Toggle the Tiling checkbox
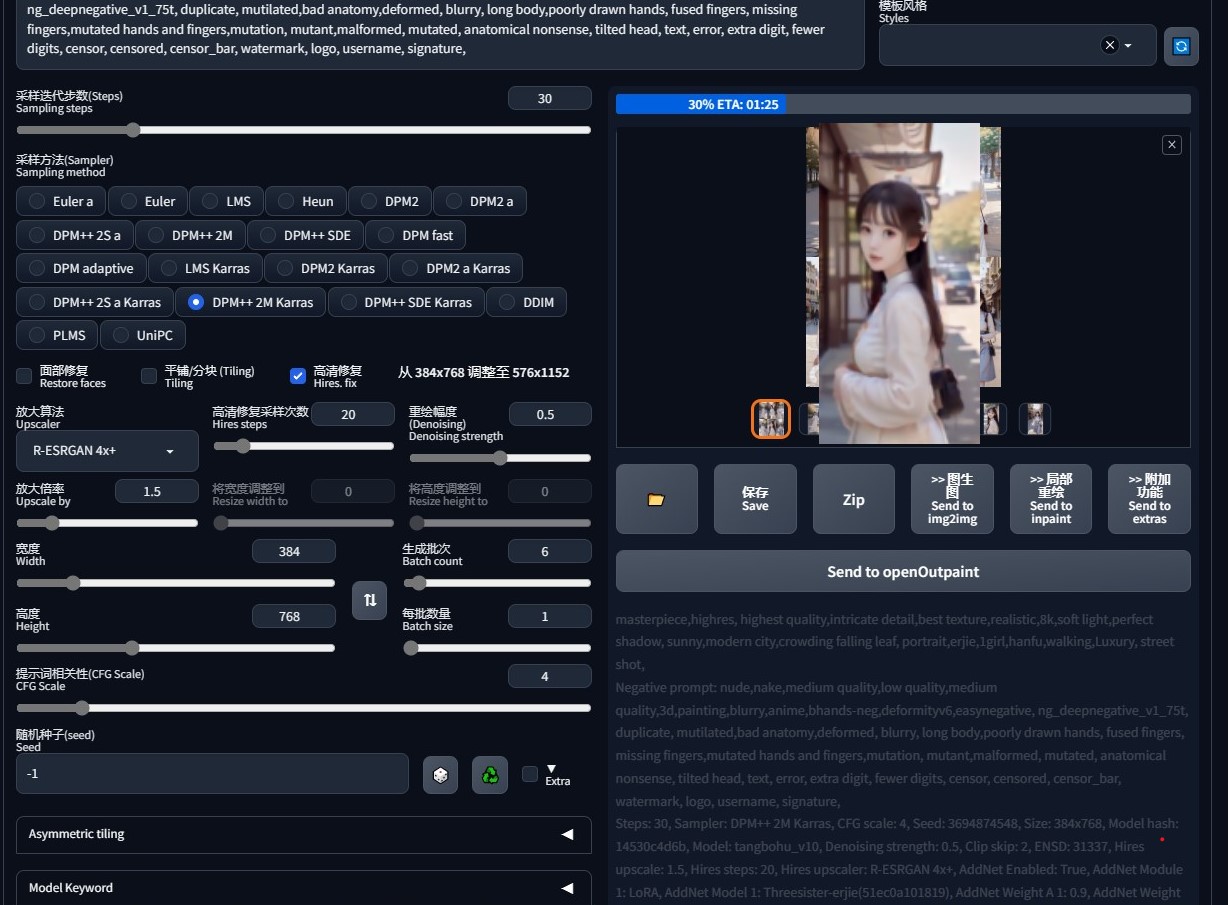Viewport: 1228px width, 905px height. 149,376
